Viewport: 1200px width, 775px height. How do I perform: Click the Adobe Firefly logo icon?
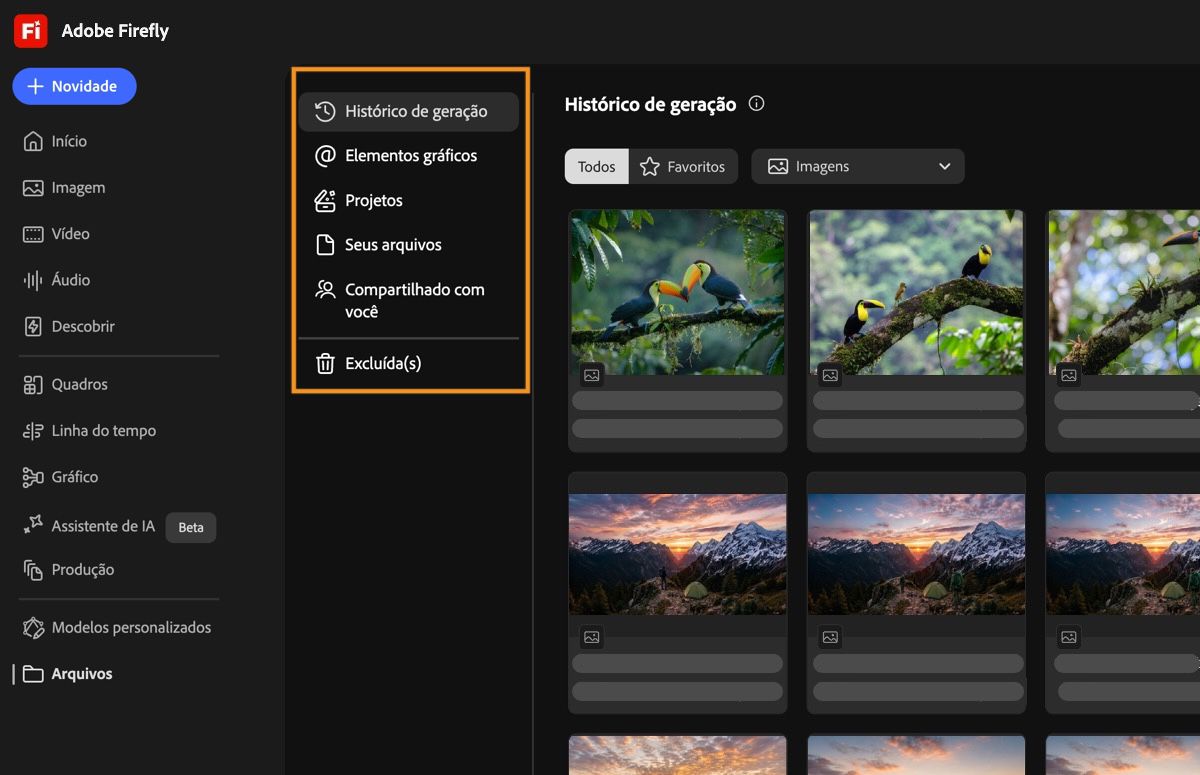31,31
